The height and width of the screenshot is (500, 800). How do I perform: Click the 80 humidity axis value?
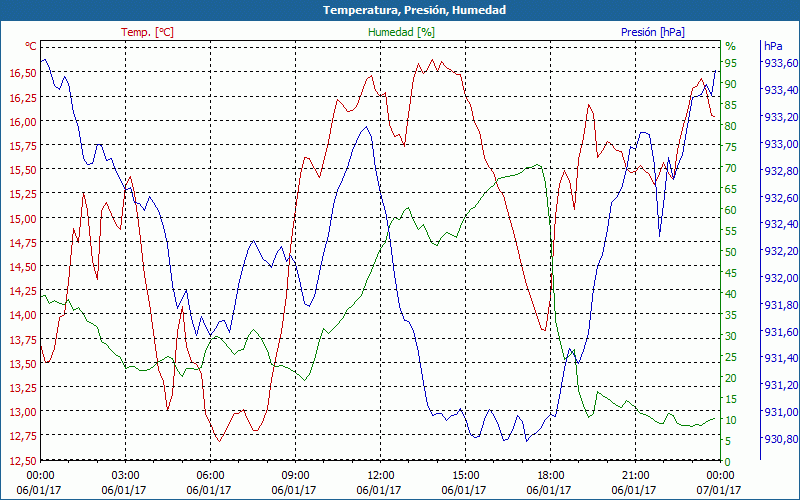731,126
